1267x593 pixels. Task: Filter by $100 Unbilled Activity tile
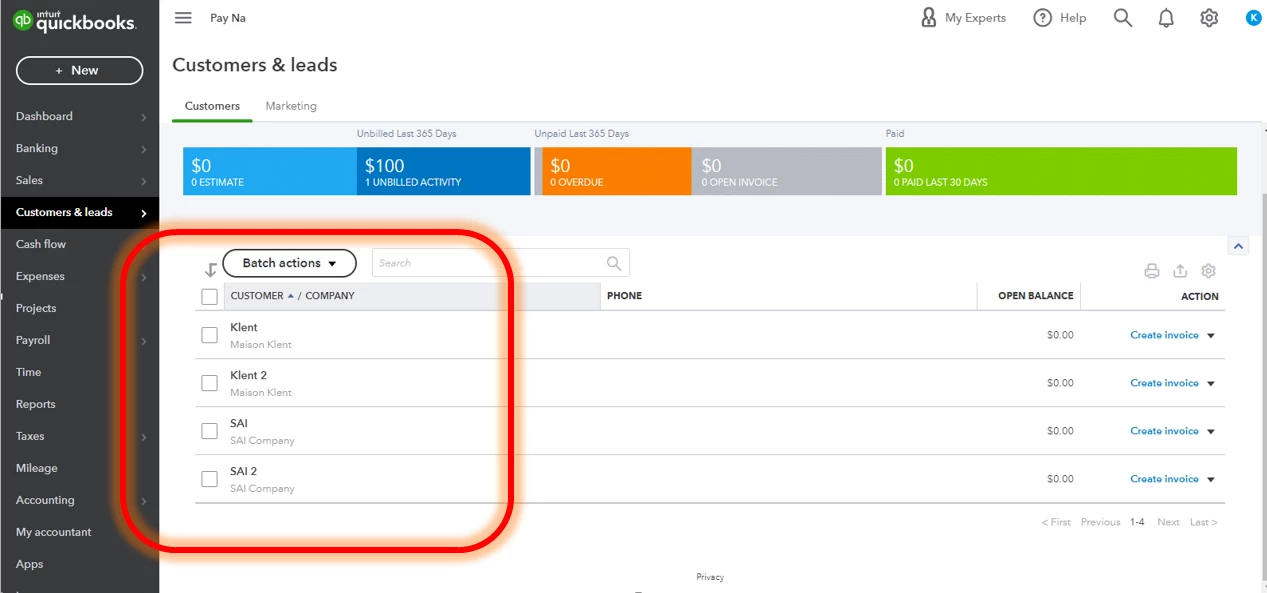444,171
